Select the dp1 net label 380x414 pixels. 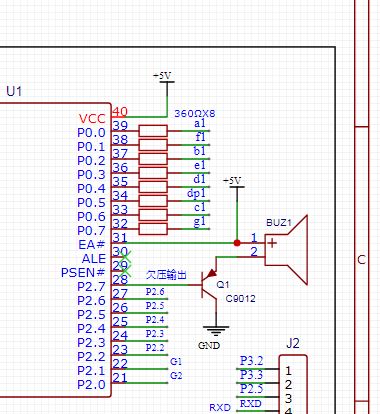coord(196,193)
